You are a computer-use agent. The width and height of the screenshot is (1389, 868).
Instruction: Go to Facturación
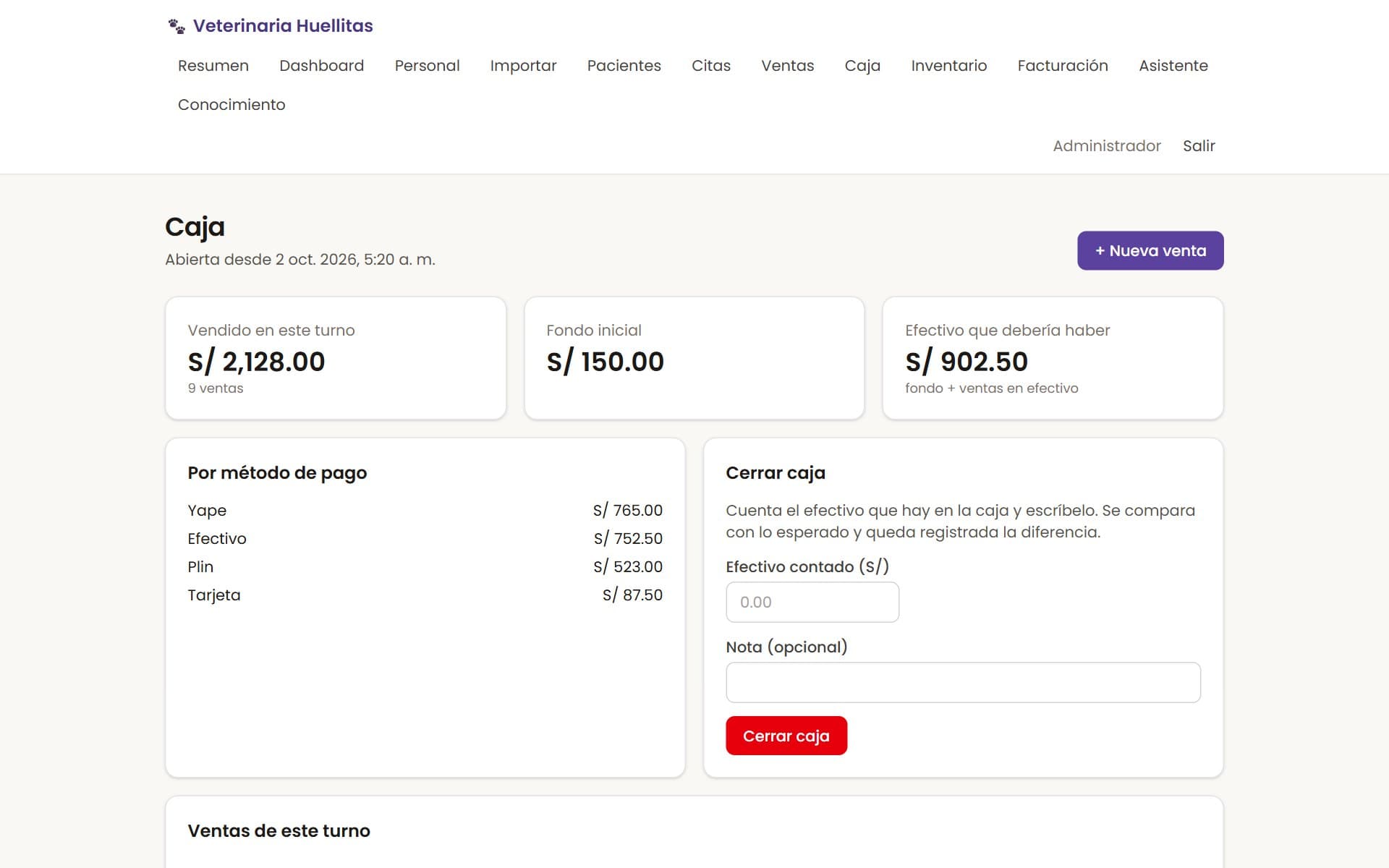1062,66
